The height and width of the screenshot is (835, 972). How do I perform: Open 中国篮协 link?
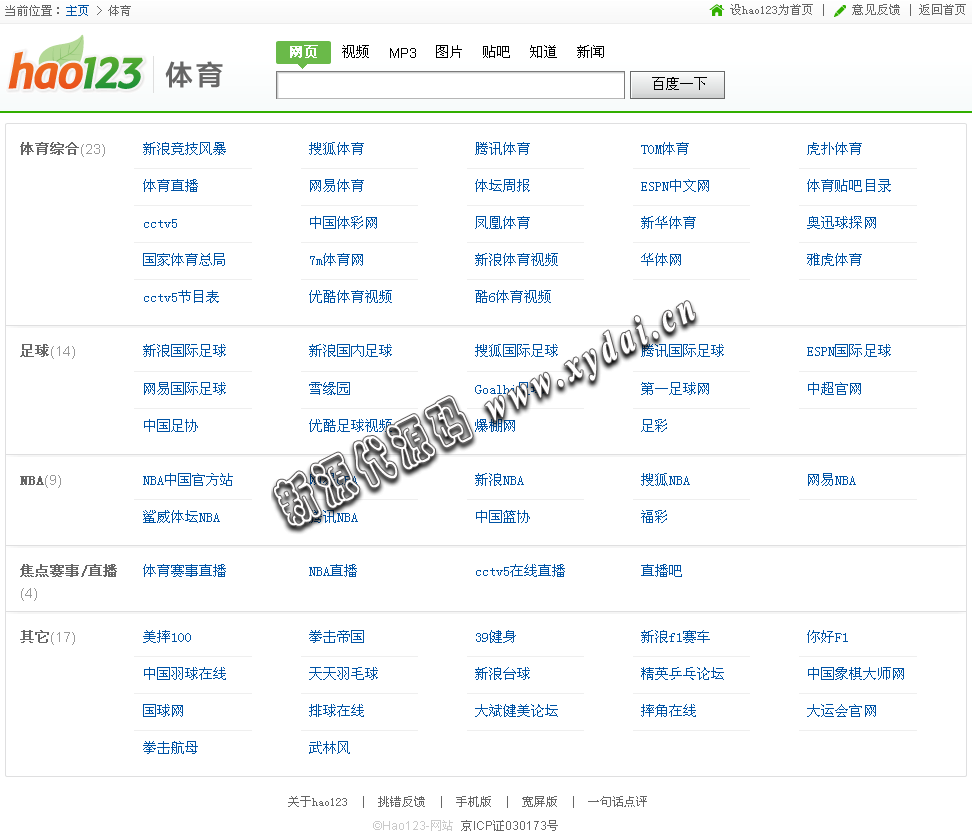coord(502,517)
